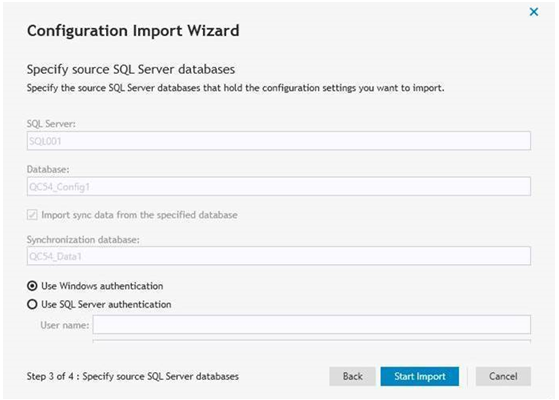Viewport: 559px width, 400px height.
Task: Cancel the import wizard
Action: click(x=503, y=376)
